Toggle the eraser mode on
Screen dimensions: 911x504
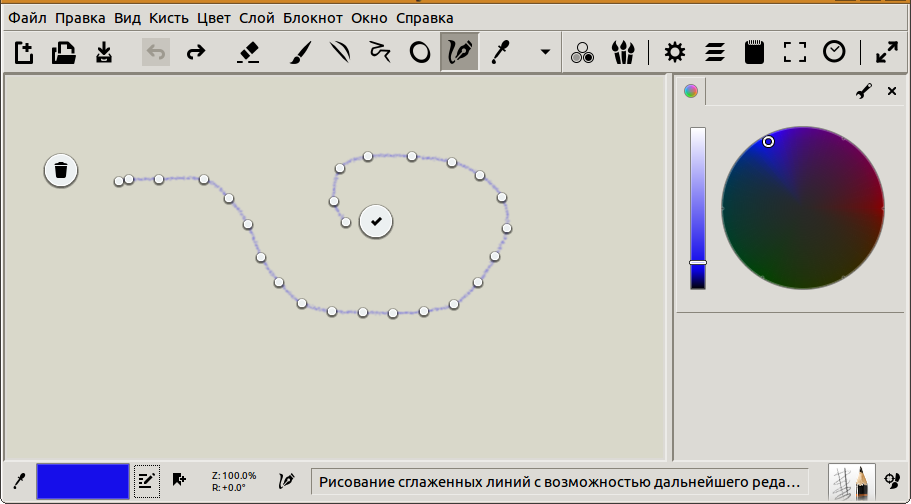249,53
